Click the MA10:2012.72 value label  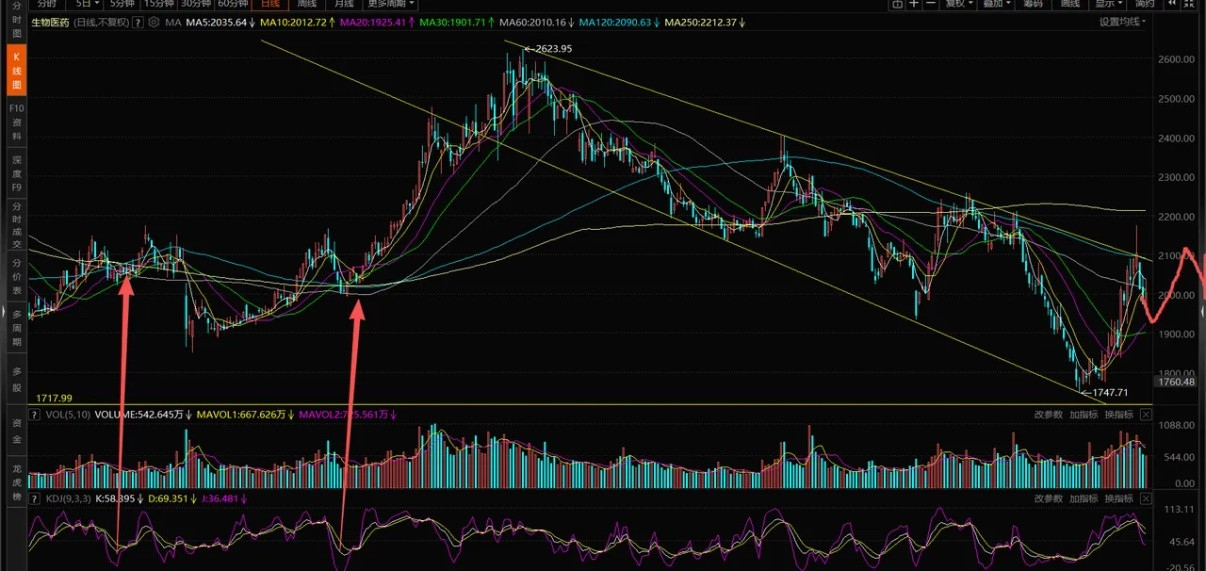tap(294, 22)
